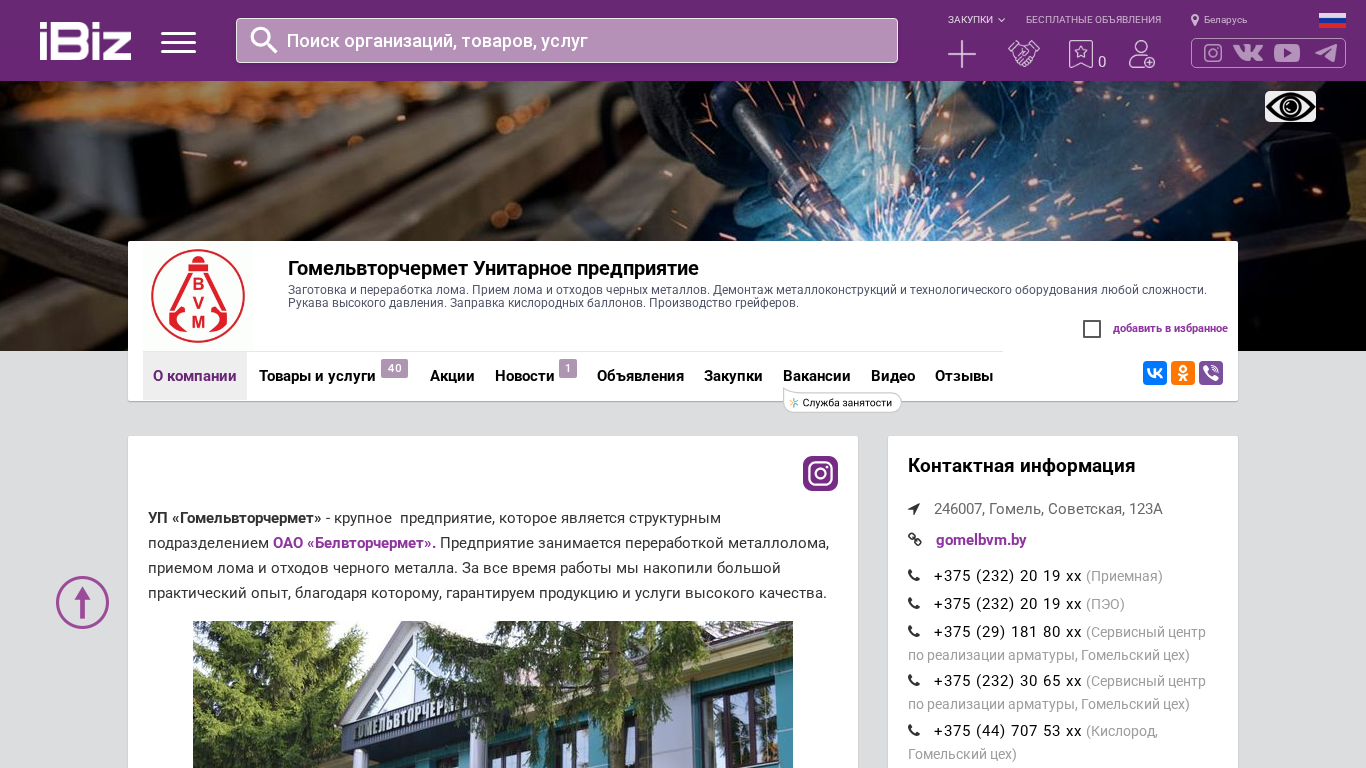Open VK link in header
The image size is (1366, 768).
pyautogui.click(x=1248, y=53)
